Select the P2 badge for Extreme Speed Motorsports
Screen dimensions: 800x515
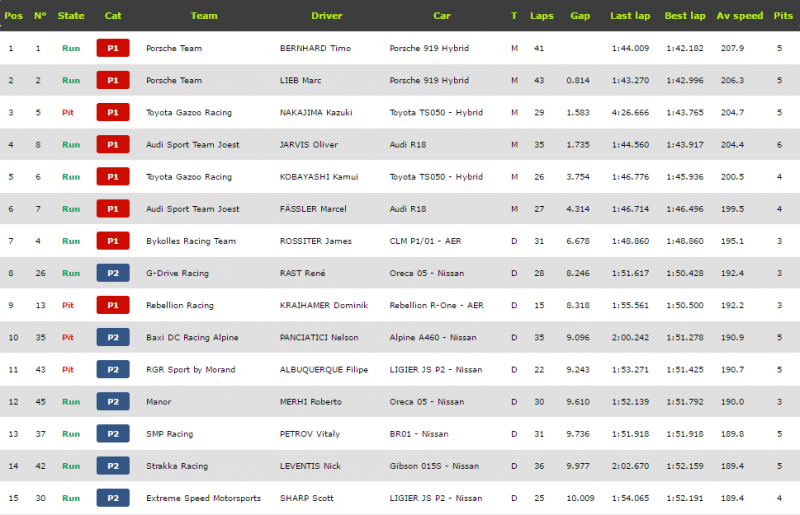113,498
